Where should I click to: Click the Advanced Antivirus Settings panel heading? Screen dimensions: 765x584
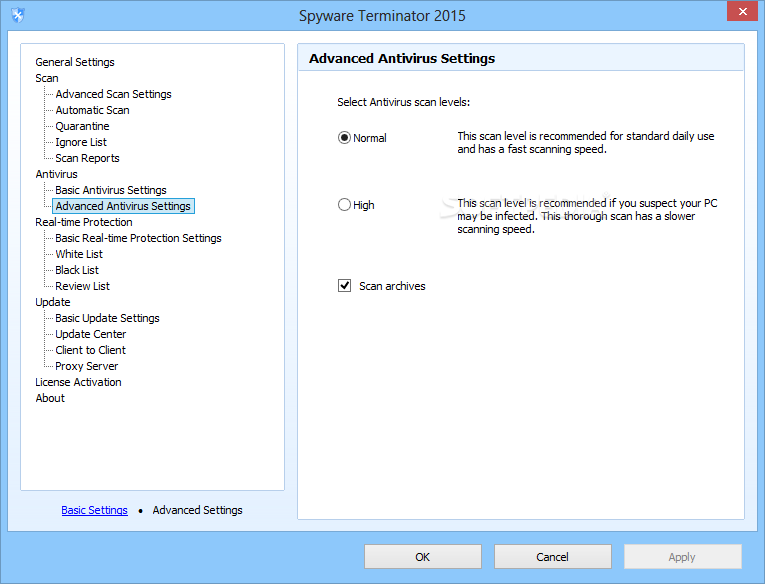(402, 59)
